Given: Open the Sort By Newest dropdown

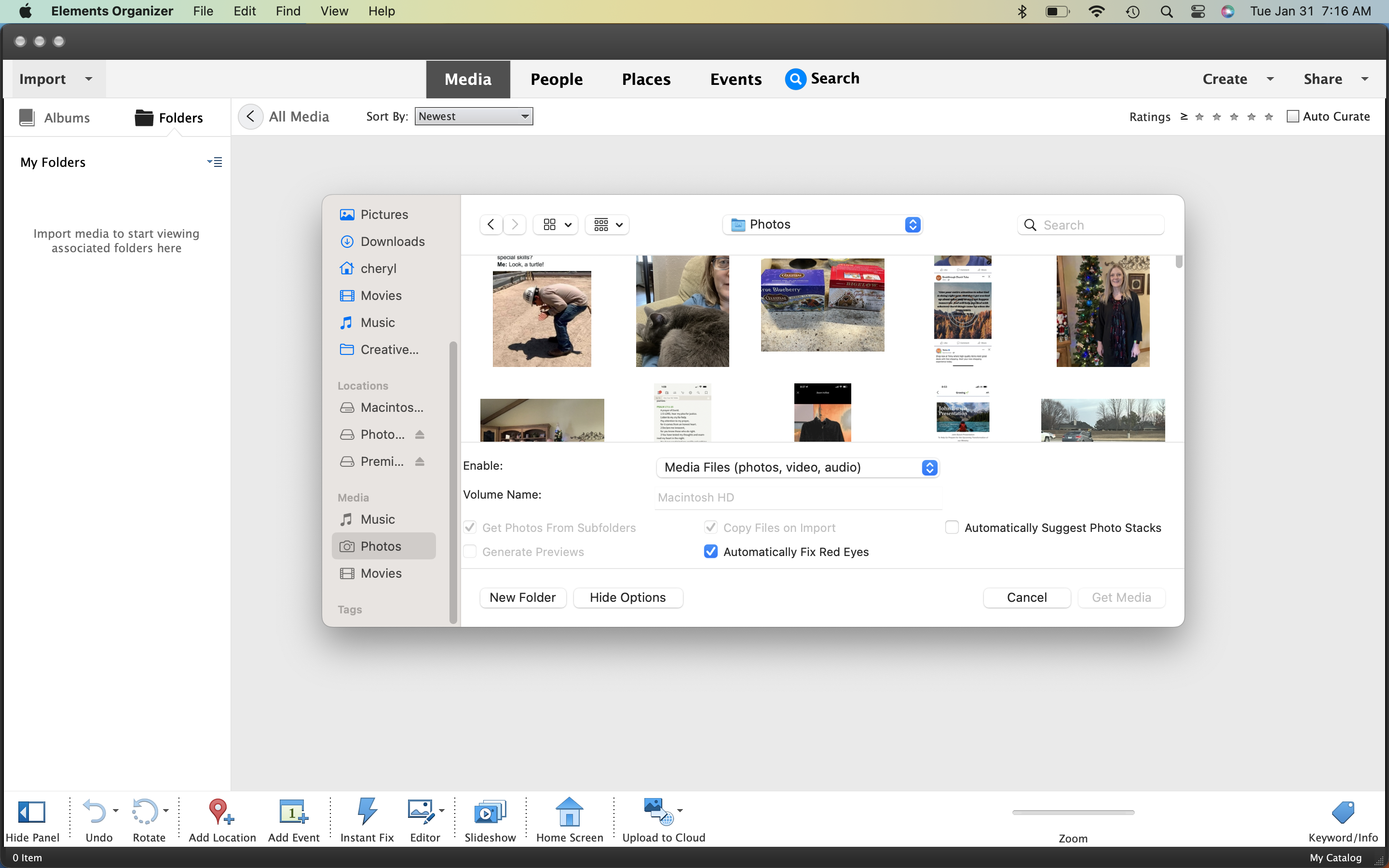Looking at the screenshot, I should 474,117.
